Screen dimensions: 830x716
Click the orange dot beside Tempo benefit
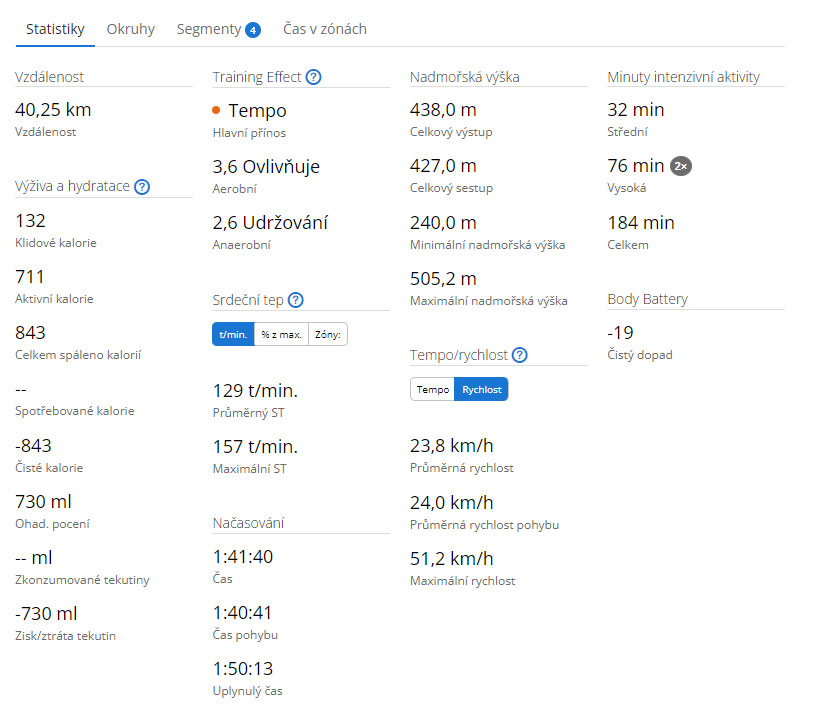217,111
